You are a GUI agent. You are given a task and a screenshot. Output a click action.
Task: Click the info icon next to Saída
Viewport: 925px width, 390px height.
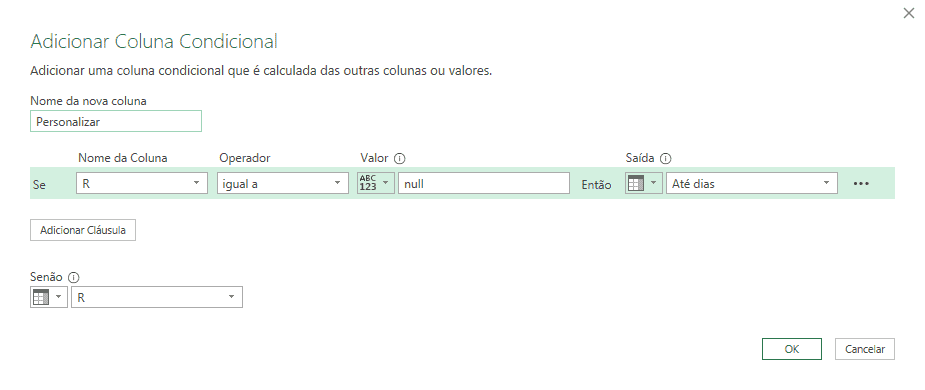[665, 159]
